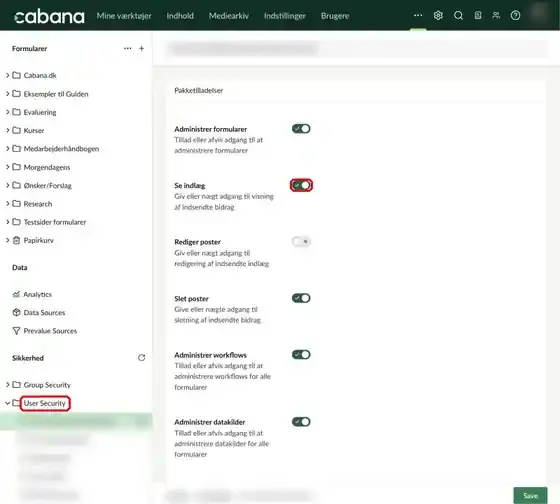The height and width of the screenshot is (504, 560).
Task: Open the Indhold section
Action: 180,16
